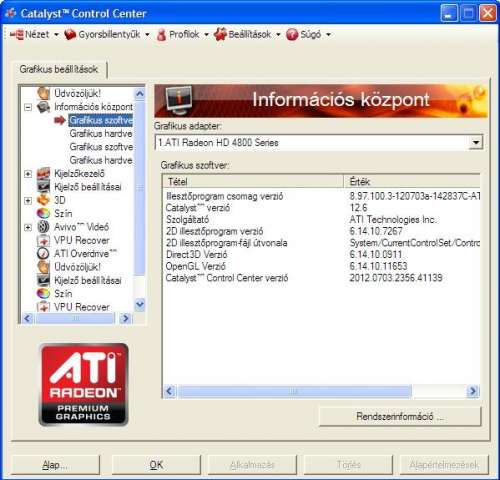Click the tree's vertical scrollbar thumb
500x480 pixels.
[x=140, y=188]
